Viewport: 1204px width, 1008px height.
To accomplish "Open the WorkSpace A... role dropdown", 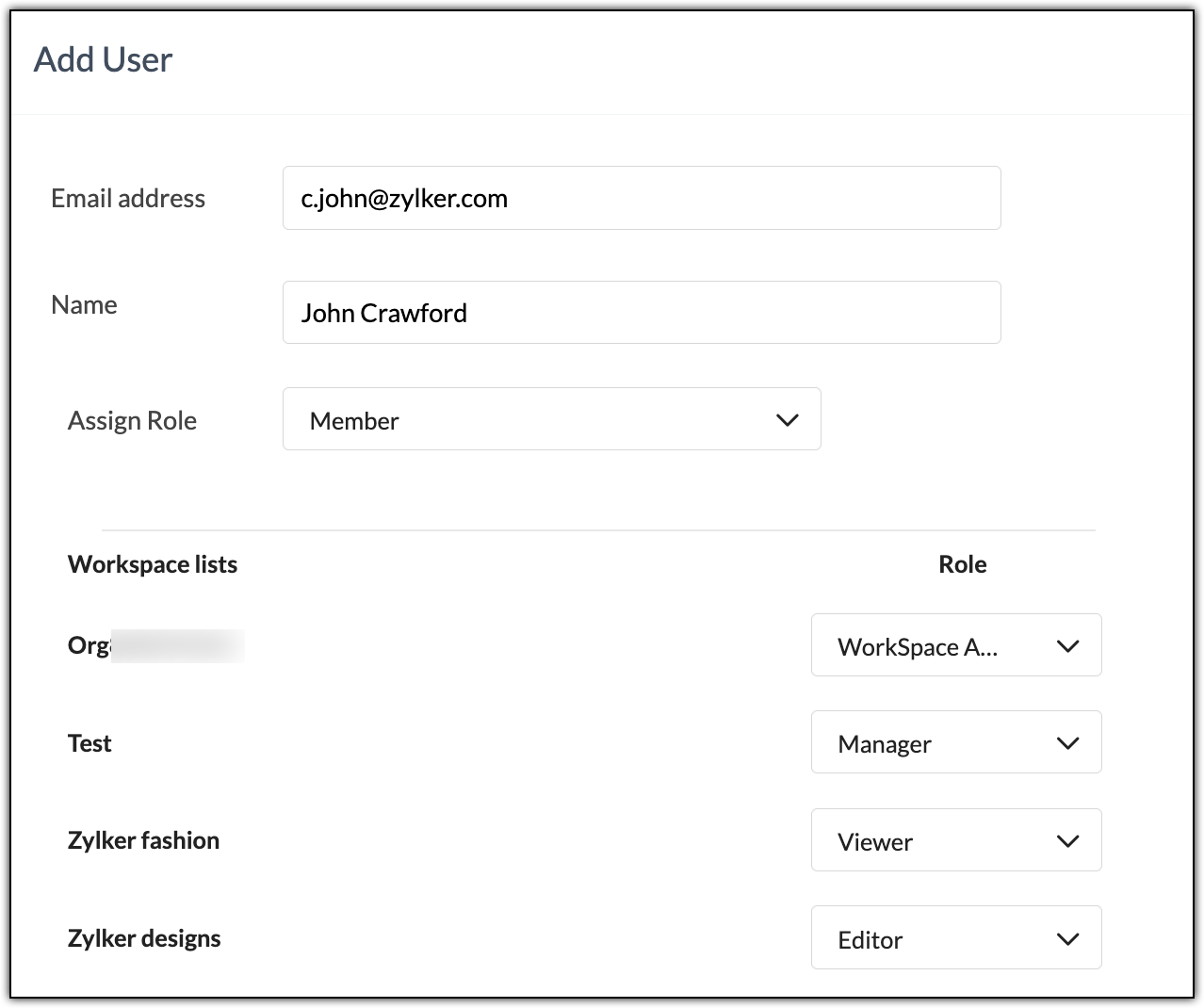I will click(x=956, y=645).
